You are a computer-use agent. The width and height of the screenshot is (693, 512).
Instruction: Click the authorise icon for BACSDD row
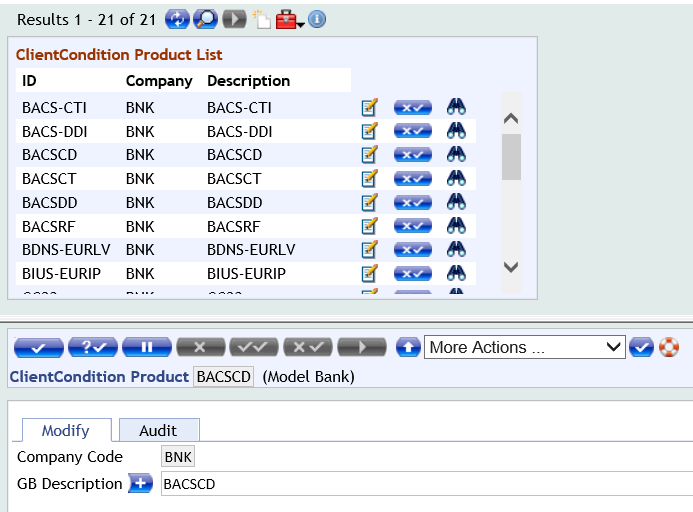[x=412, y=202]
